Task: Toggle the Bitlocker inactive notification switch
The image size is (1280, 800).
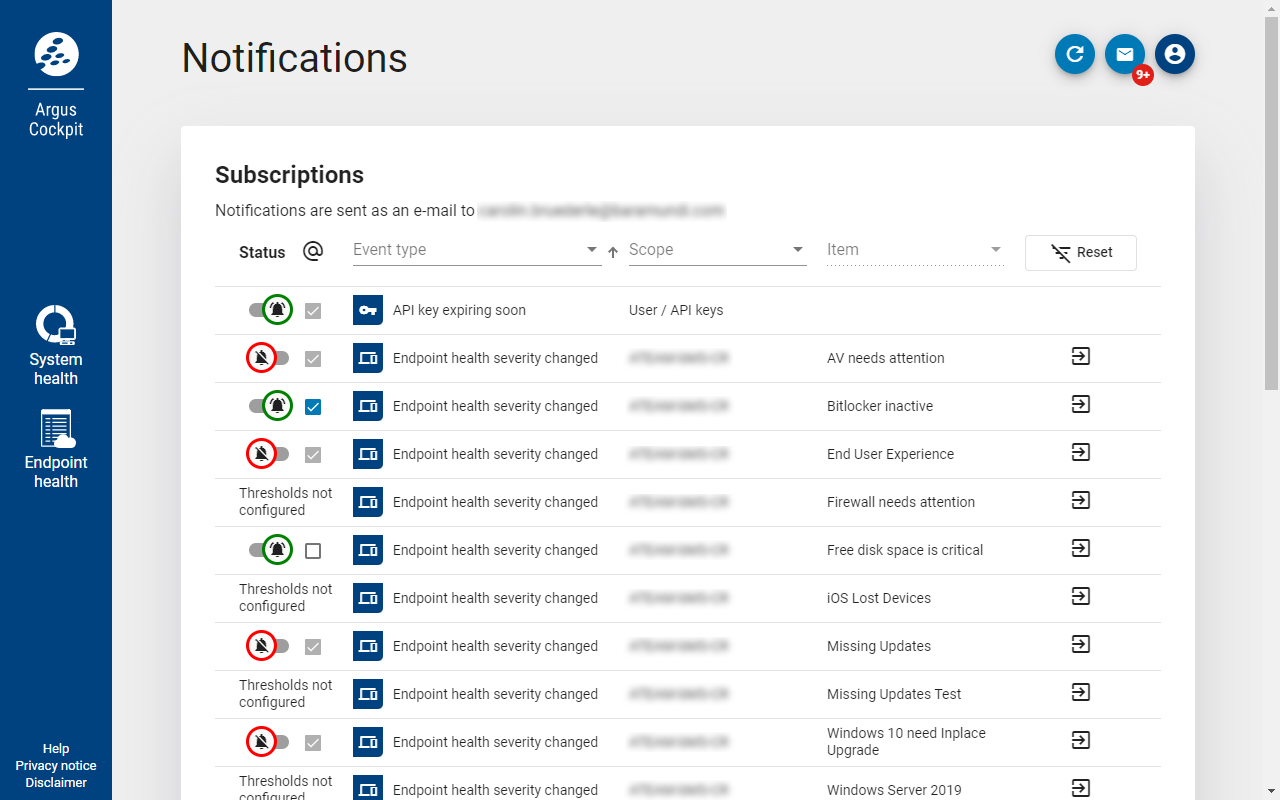Action: point(269,406)
